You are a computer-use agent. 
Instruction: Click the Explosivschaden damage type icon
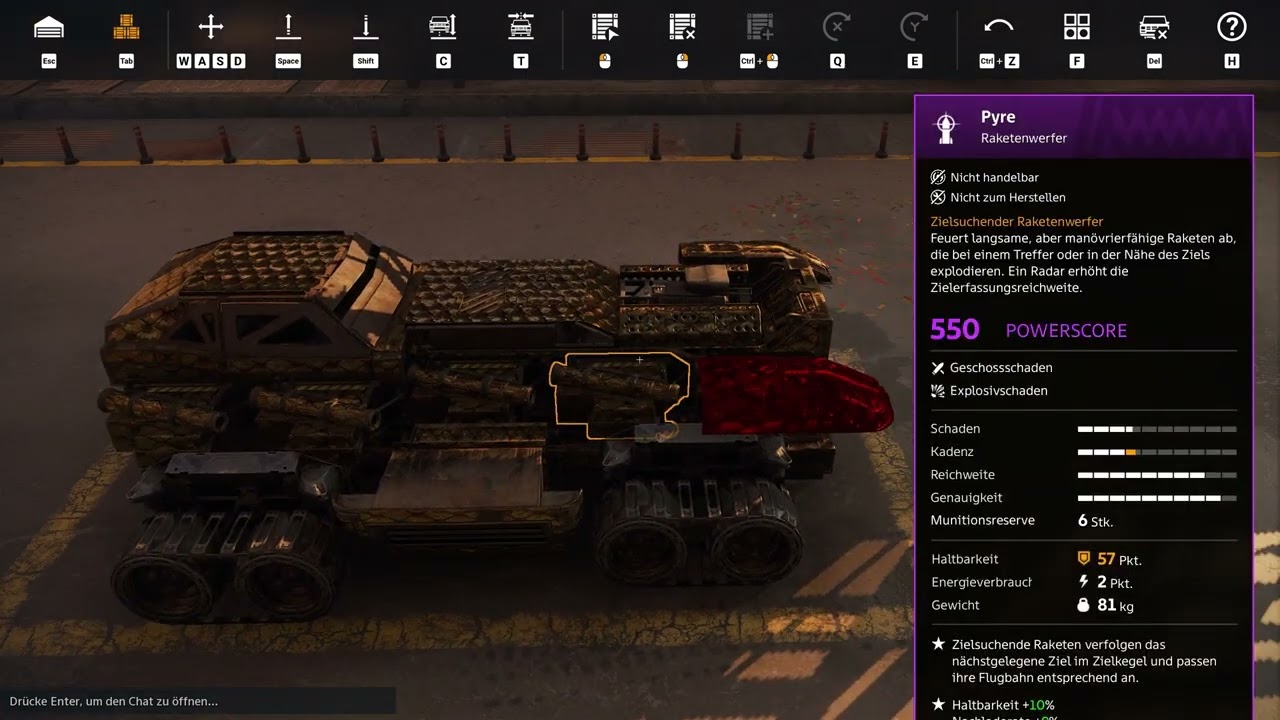[938, 390]
